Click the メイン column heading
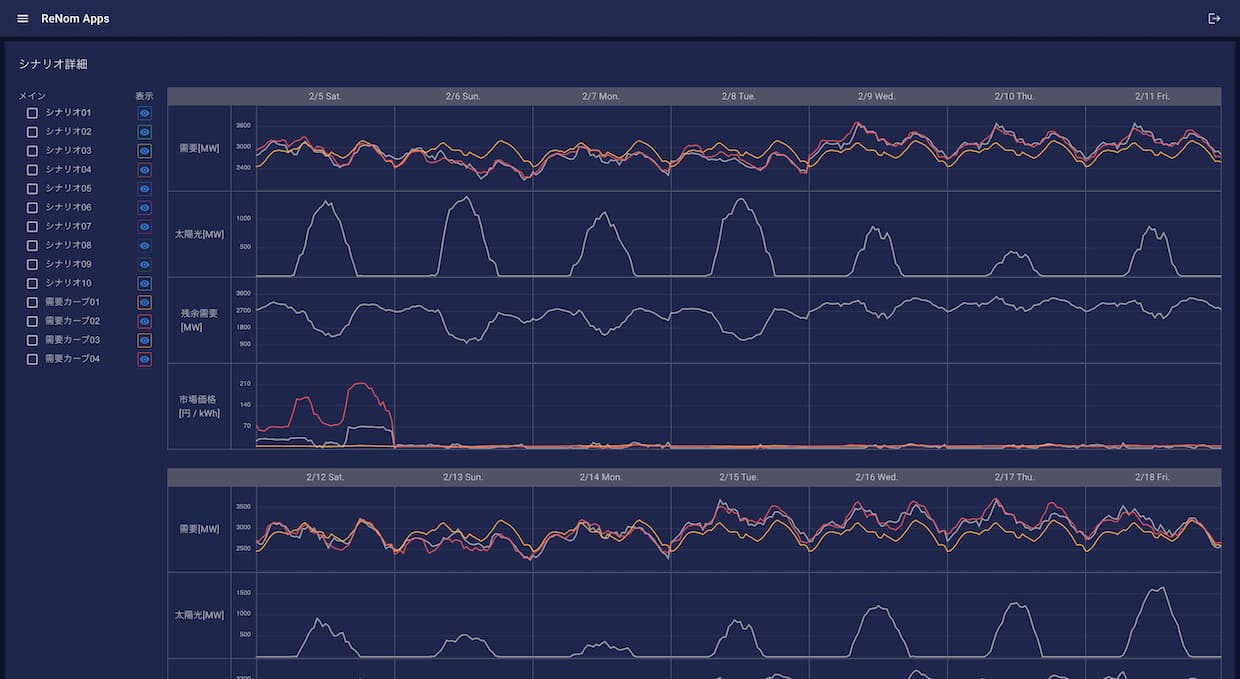 (32, 96)
